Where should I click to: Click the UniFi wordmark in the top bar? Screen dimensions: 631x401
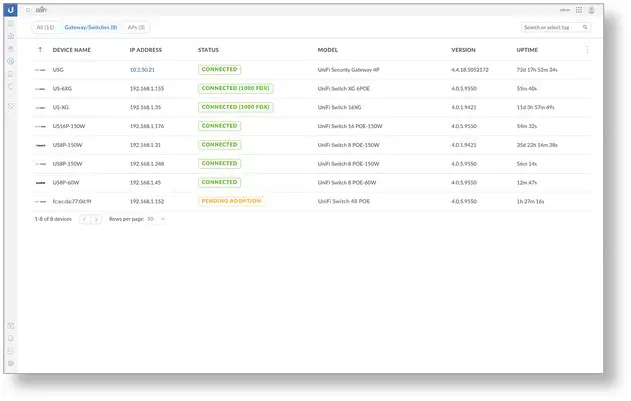click(x=41, y=10)
